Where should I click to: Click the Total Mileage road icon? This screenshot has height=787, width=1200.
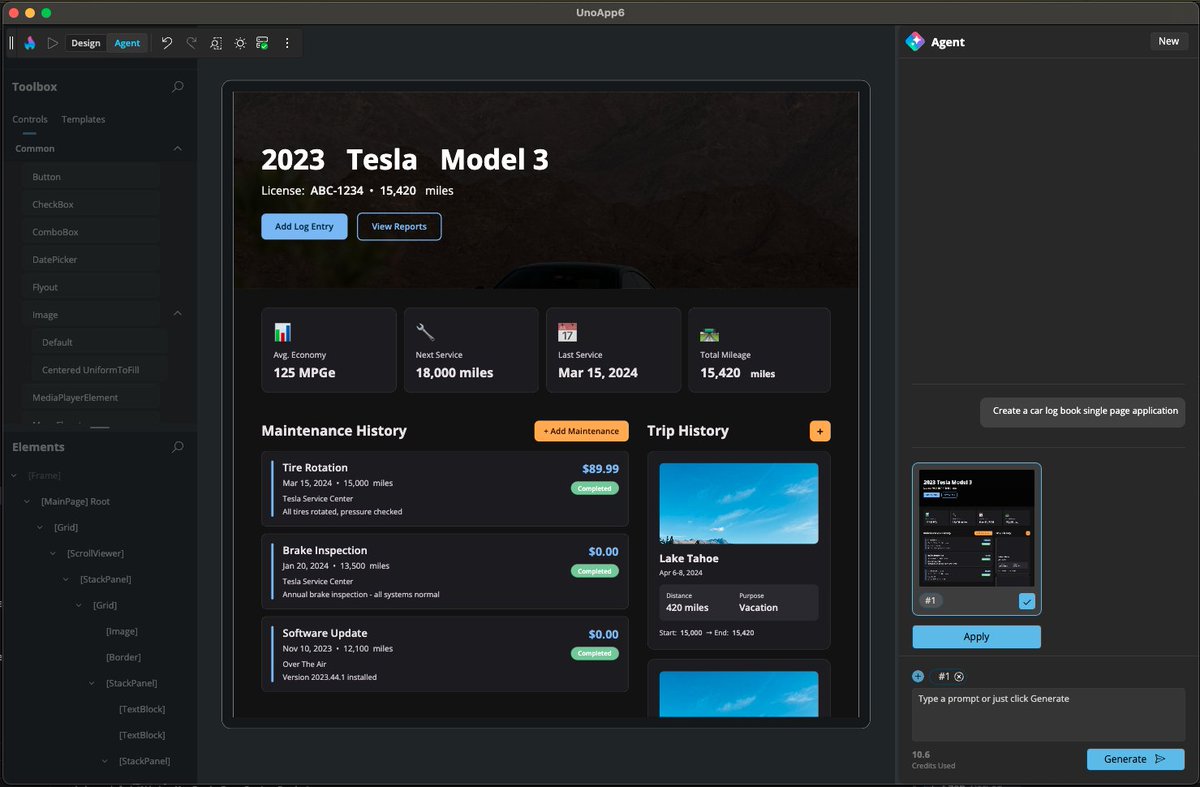pos(709,334)
